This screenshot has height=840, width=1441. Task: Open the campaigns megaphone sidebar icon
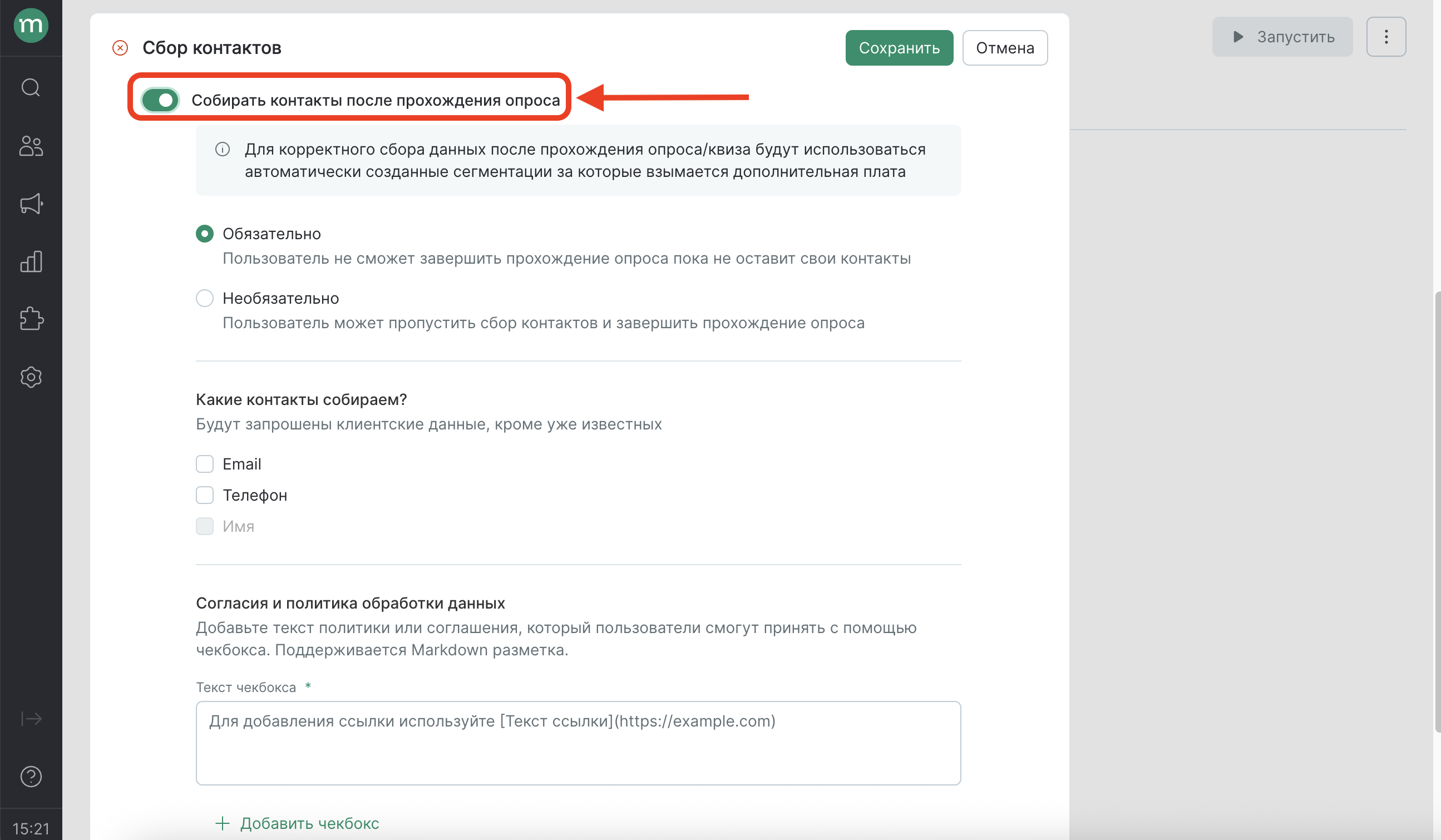pos(31,204)
